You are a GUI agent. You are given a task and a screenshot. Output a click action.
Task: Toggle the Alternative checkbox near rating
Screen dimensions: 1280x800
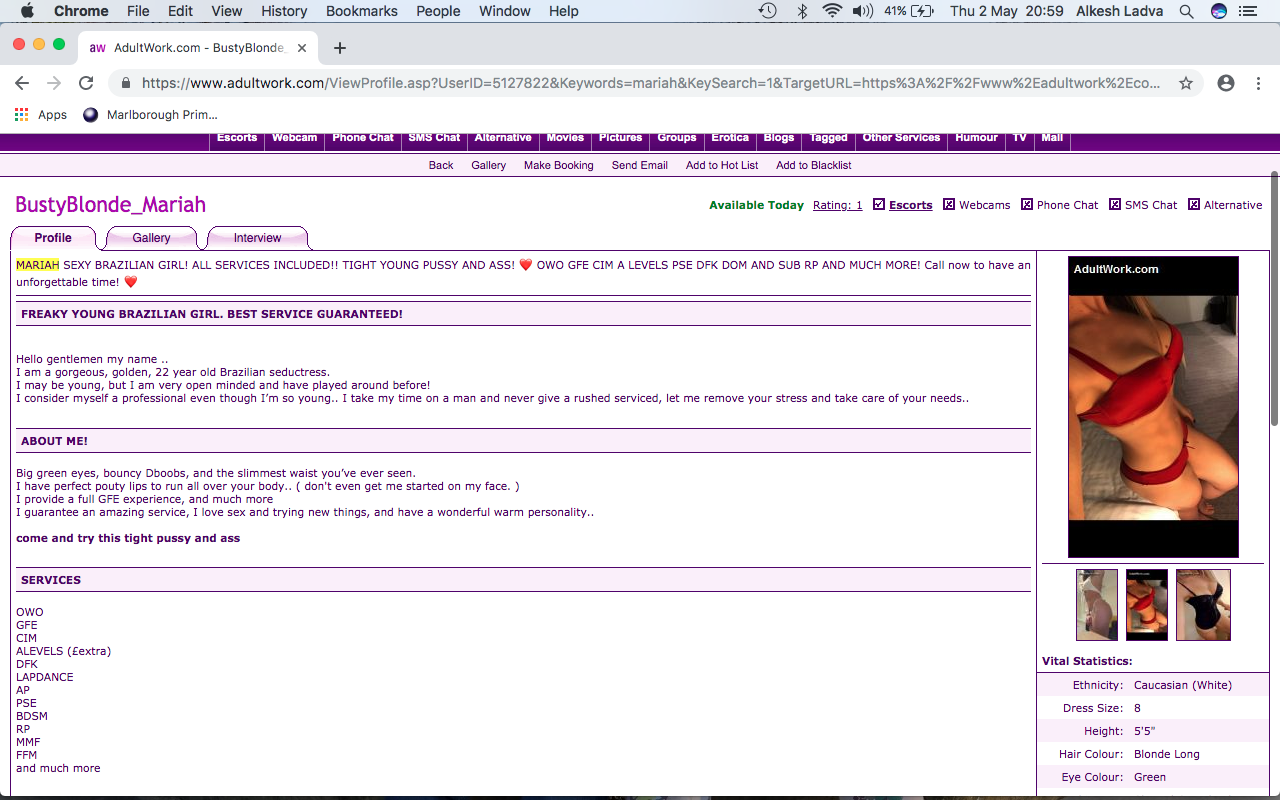[1194, 204]
